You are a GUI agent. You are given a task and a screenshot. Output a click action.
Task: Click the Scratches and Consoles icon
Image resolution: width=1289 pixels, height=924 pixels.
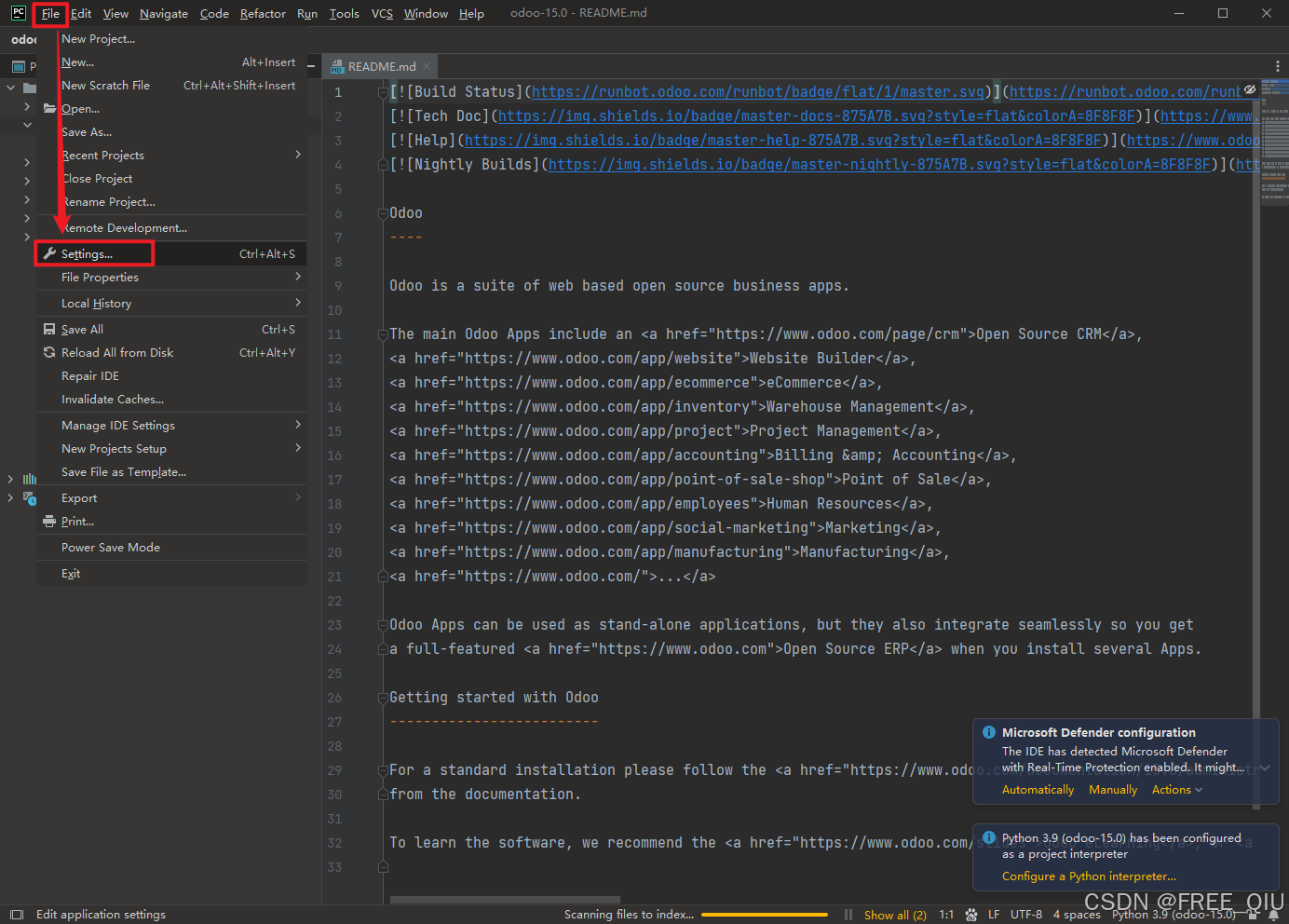30,498
